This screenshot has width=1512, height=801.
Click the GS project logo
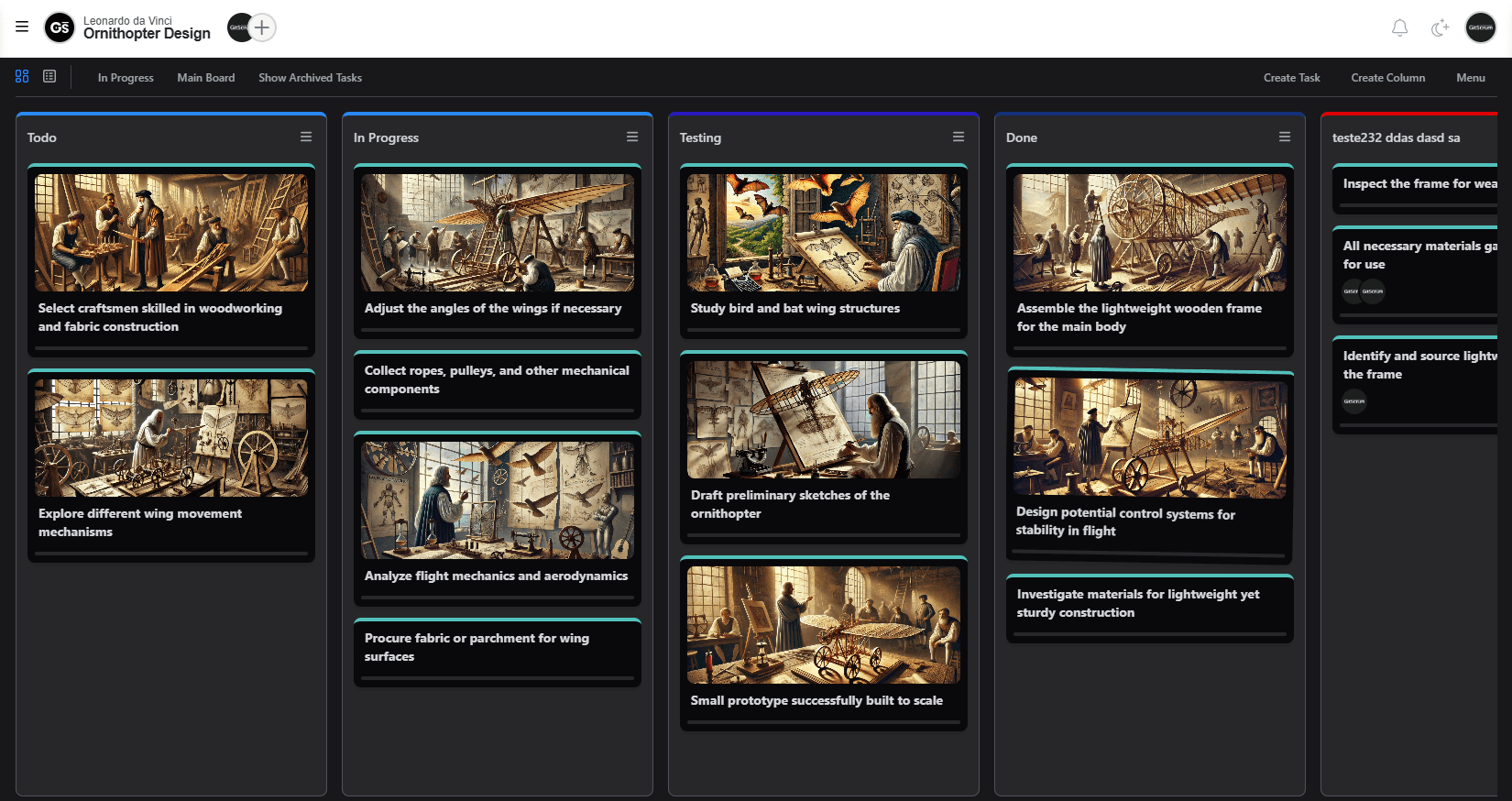point(60,27)
